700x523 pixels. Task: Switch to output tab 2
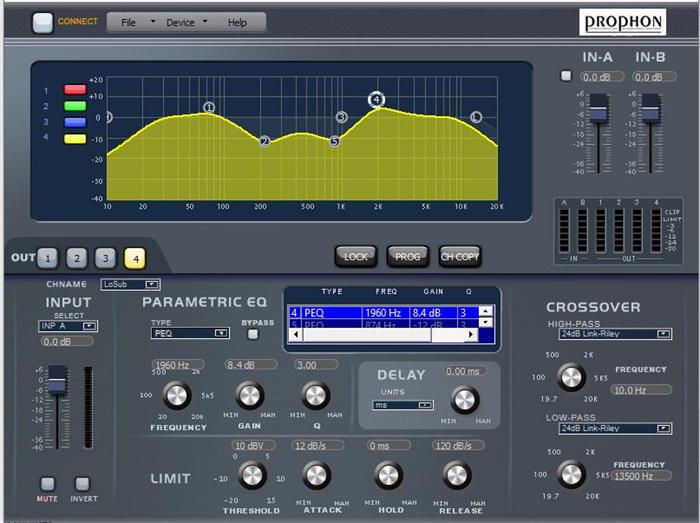[76, 258]
